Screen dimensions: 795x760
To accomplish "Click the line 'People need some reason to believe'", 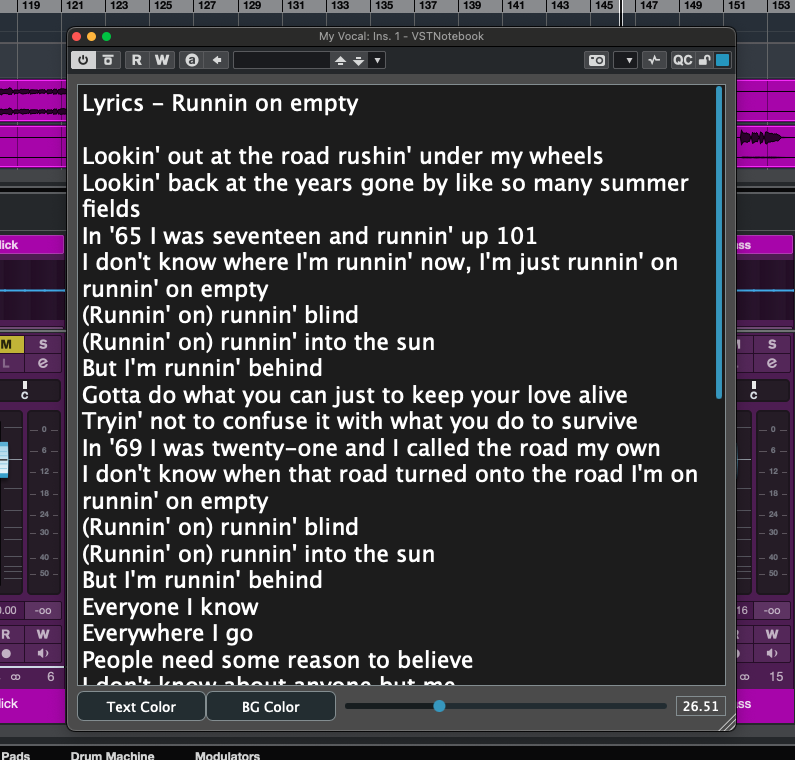I will click(x=277, y=660).
